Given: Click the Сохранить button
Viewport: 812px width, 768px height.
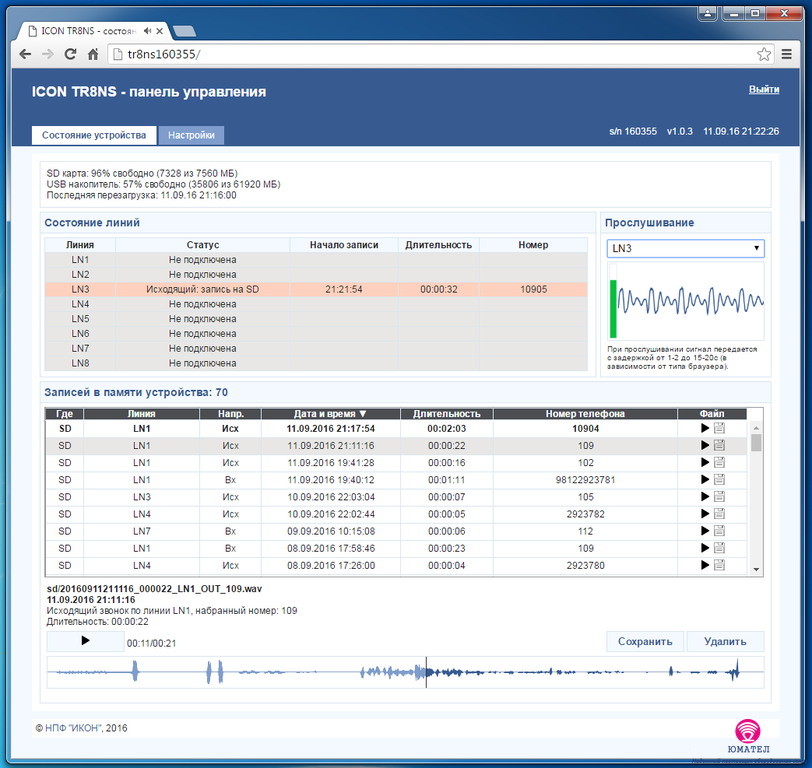Looking at the screenshot, I should (645, 641).
